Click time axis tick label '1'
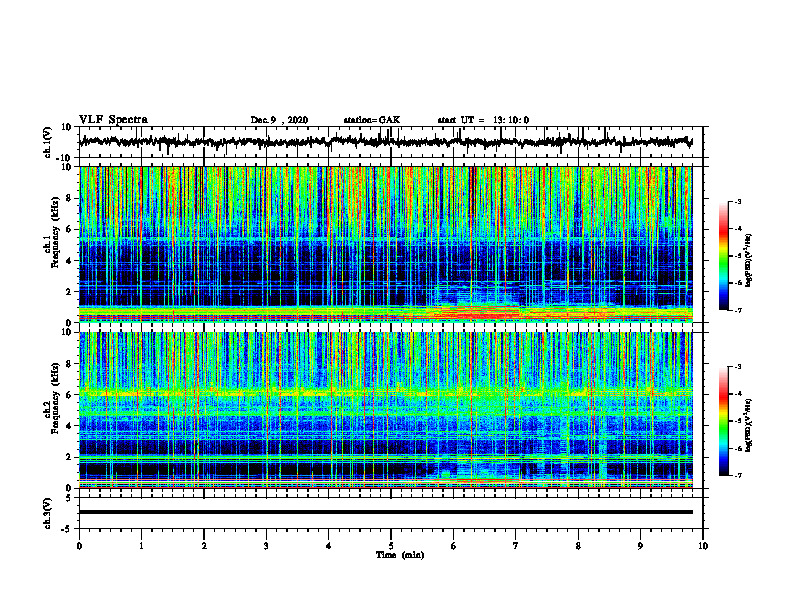The width and height of the screenshot is (792, 612). coord(141,546)
